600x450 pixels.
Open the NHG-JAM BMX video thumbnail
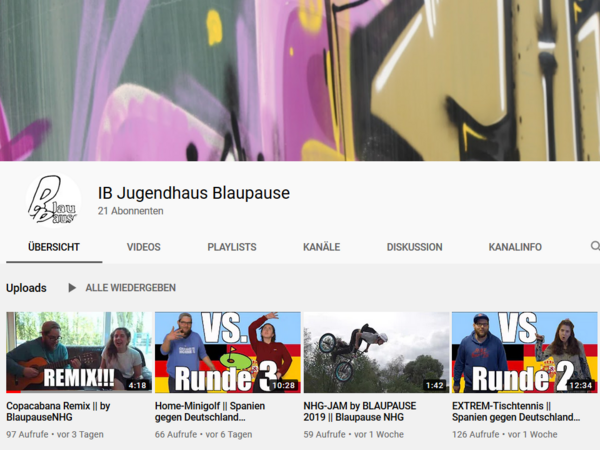[377, 352]
